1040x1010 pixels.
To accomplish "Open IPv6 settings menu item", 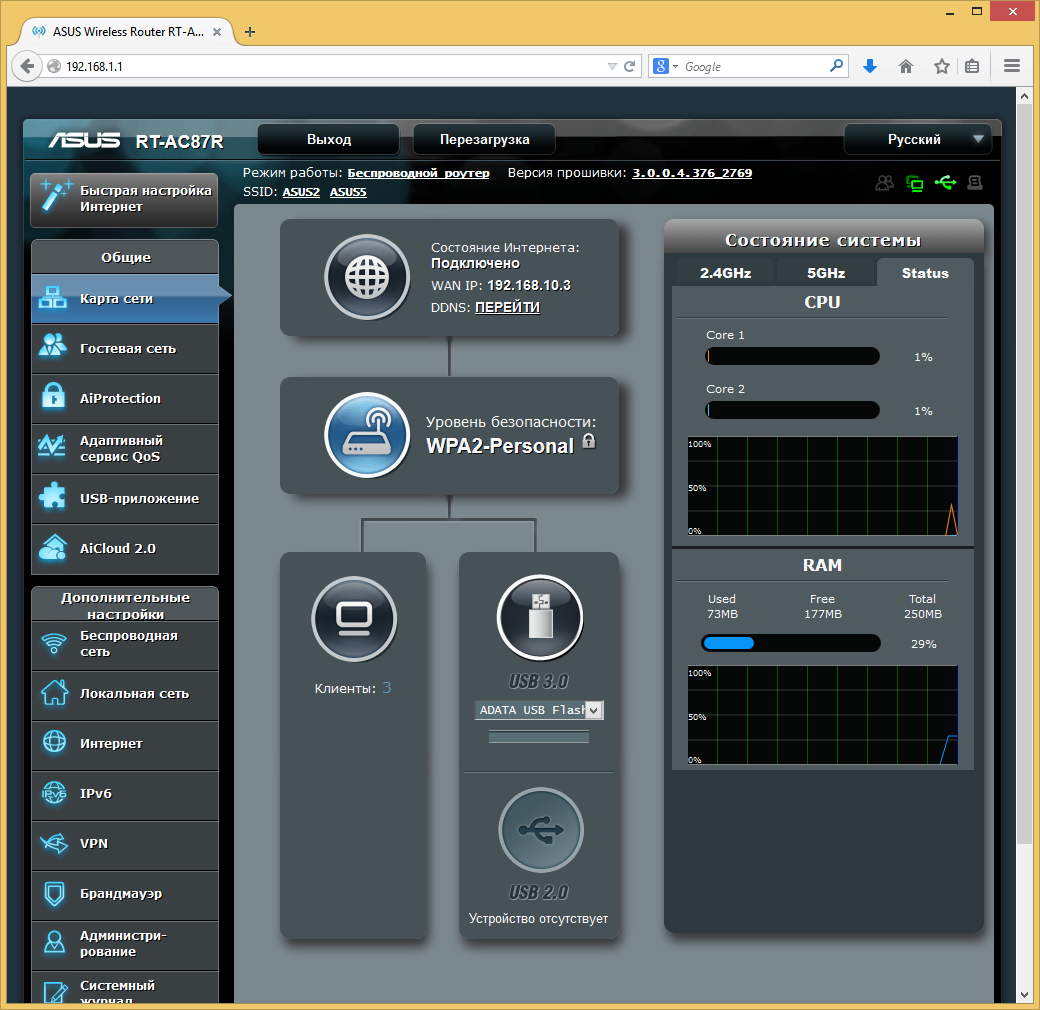I will click(x=125, y=794).
